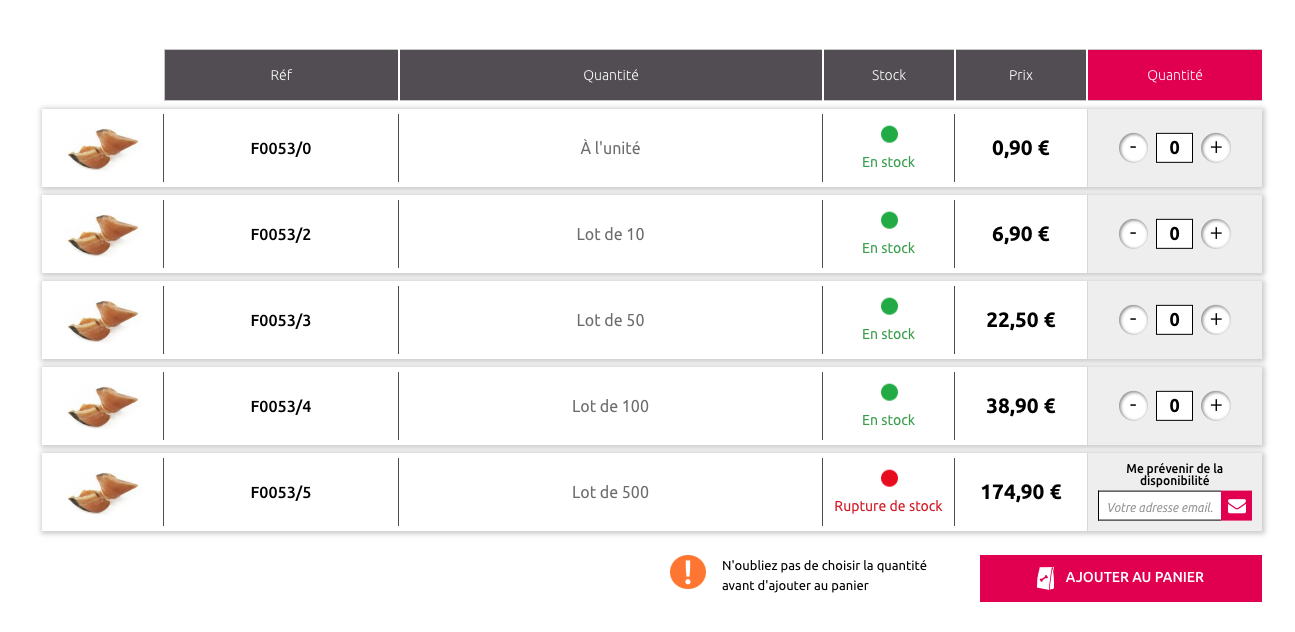Open product thumbnail for F0053/5

pos(102,492)
